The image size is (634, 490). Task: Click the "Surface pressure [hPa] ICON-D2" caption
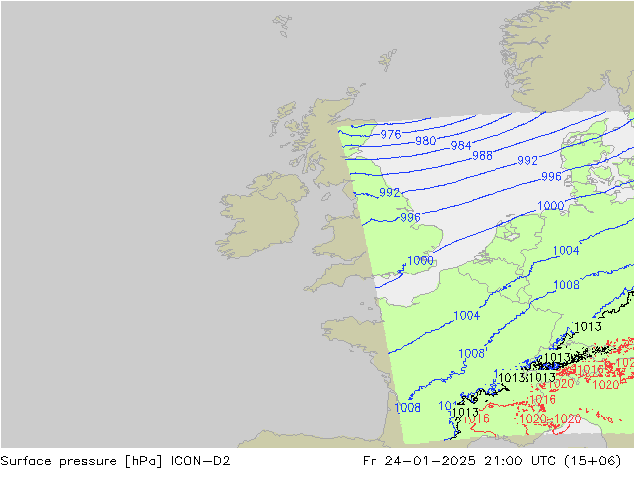pos(115,461)
